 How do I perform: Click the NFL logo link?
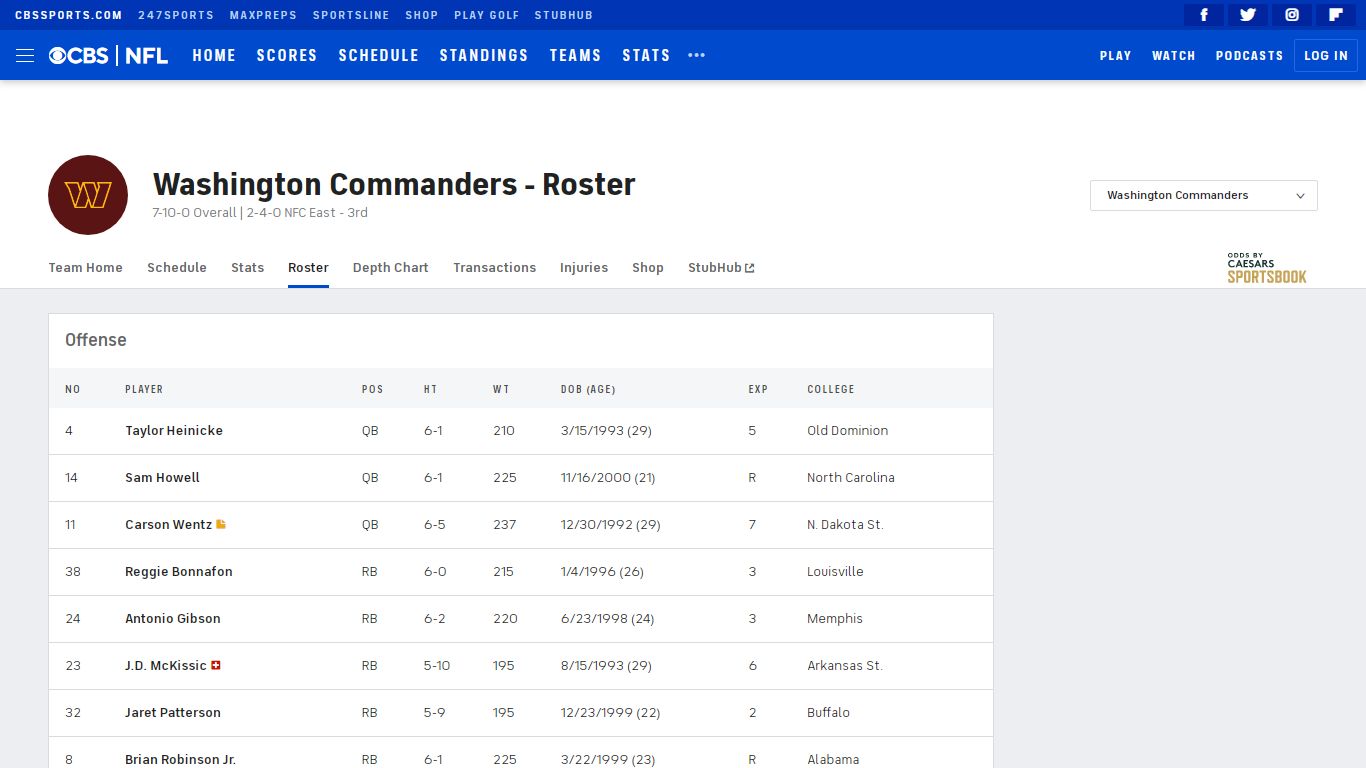click(x=146, y=56)
